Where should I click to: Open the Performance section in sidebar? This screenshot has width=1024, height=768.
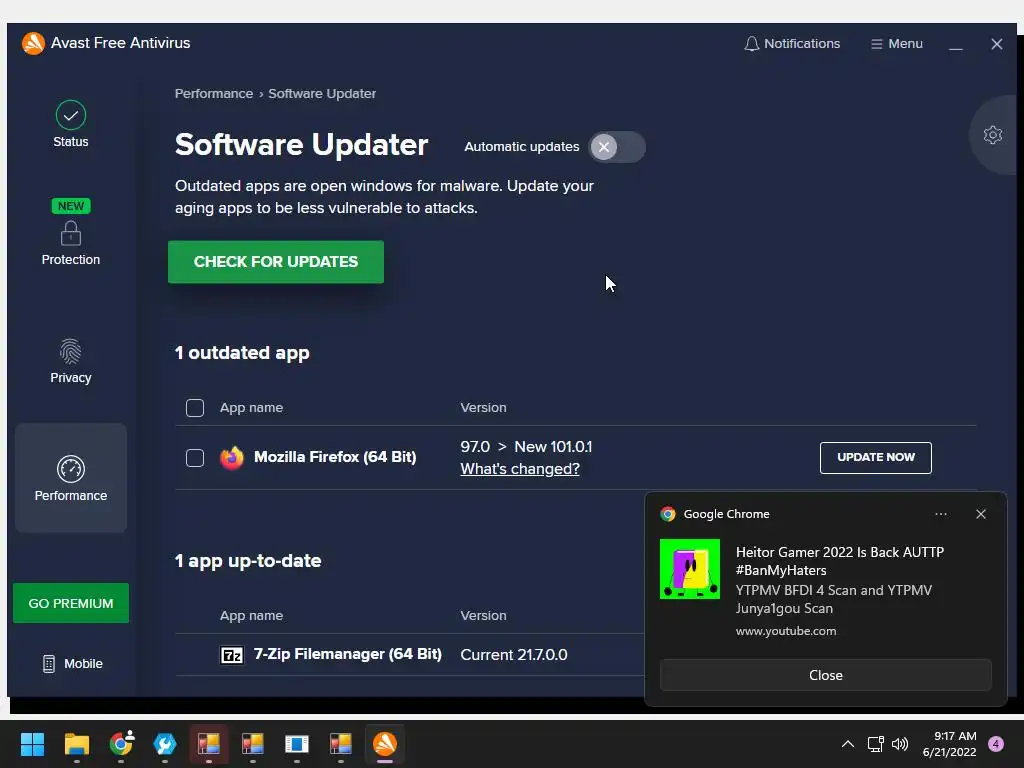(x=71, y=477)
